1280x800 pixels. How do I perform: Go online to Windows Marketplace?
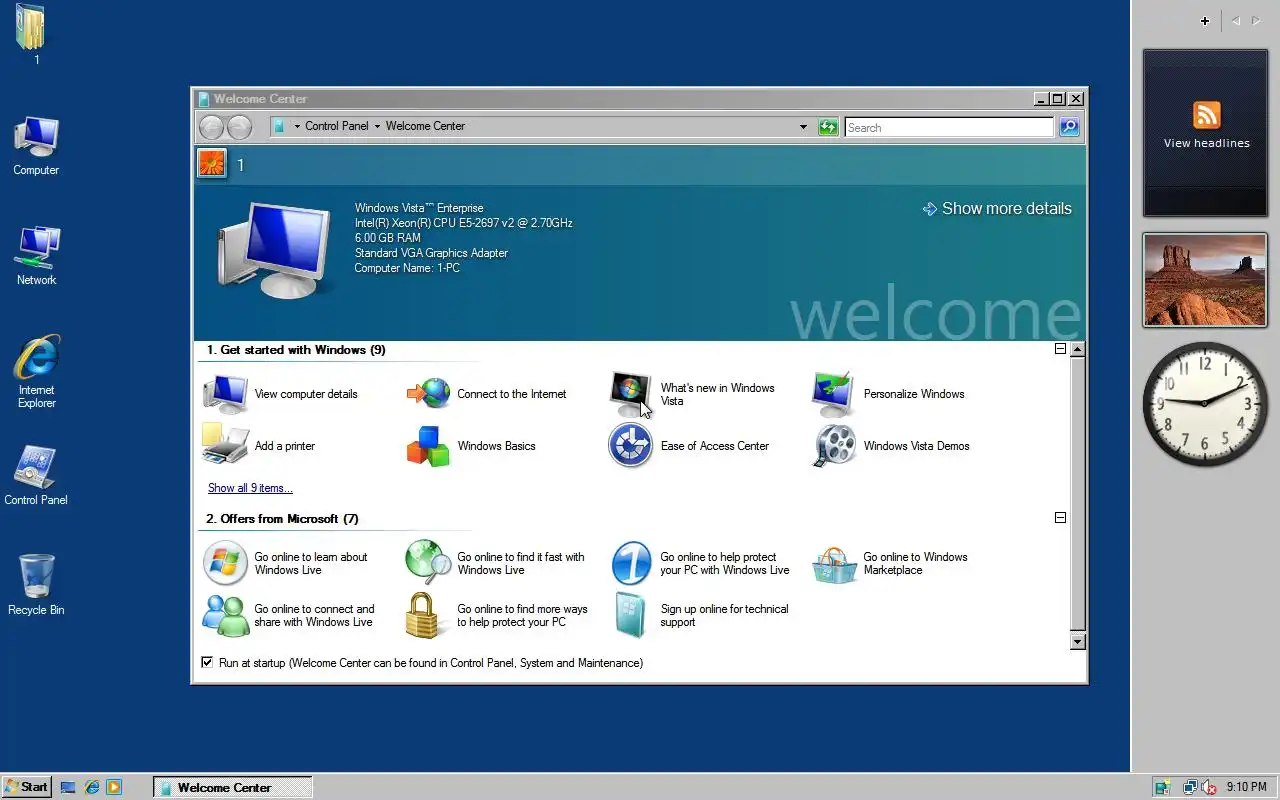(x=890, y=563)
